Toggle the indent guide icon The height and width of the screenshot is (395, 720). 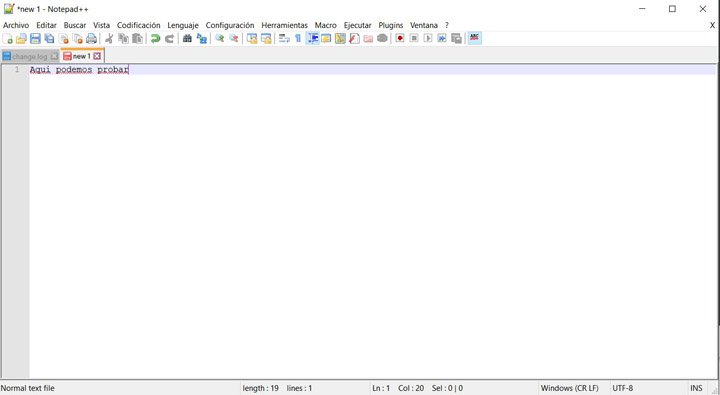312,39
